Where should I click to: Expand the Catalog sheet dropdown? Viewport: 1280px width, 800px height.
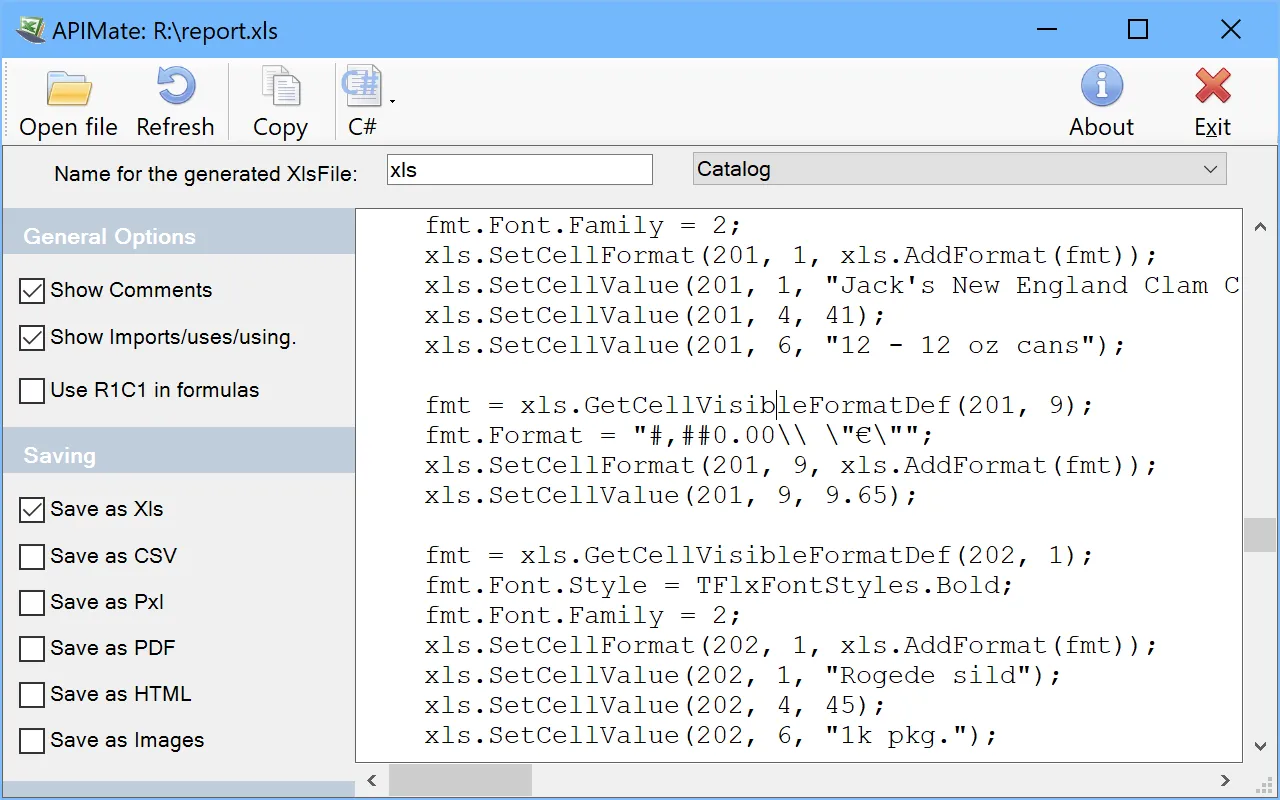[1210, 170]
